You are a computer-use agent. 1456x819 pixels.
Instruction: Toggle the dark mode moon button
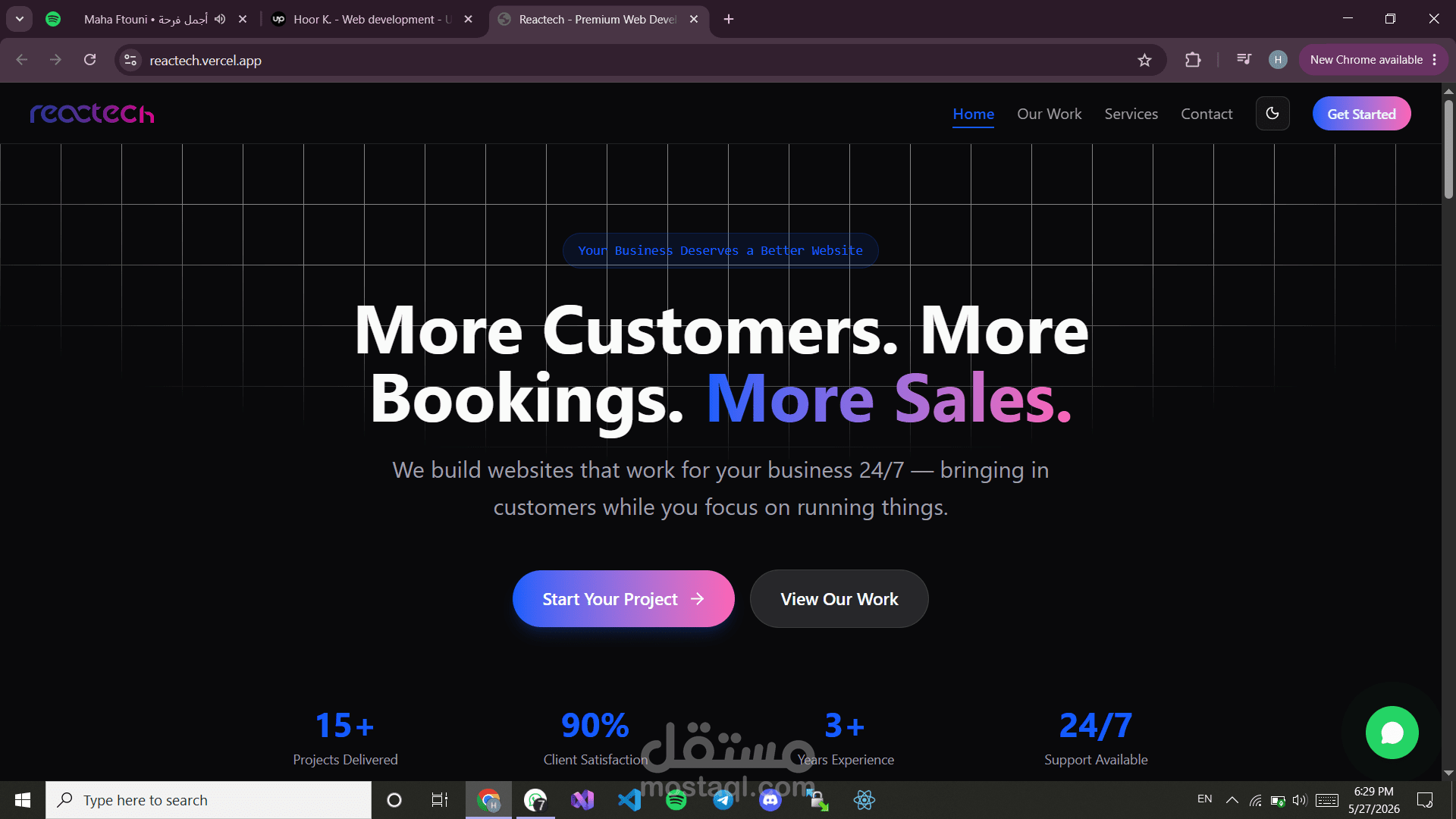pos(1272,114)
